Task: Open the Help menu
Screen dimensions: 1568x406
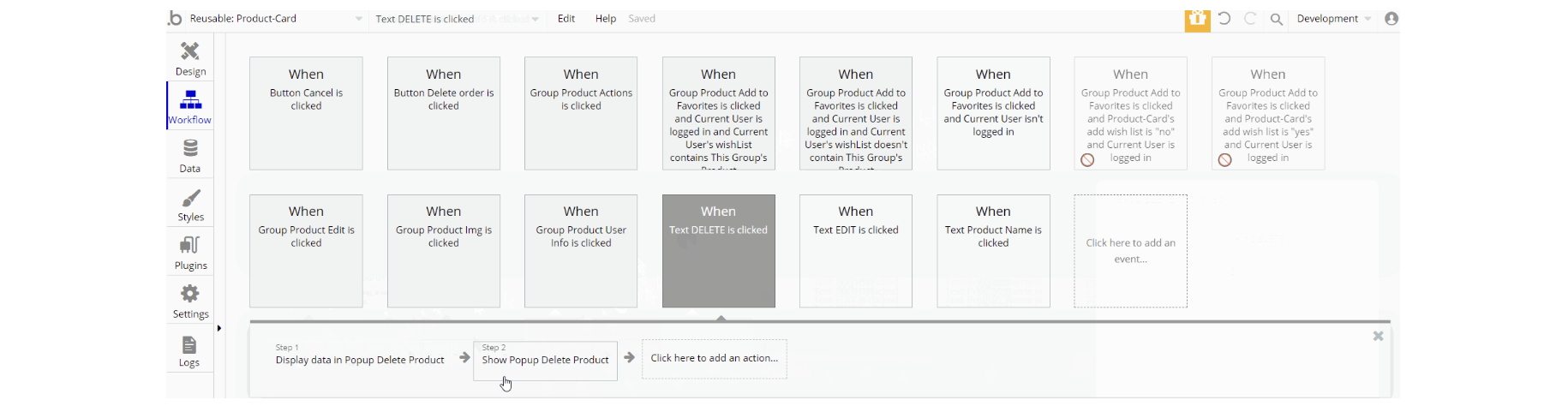Action: click(x=606, y=19)
